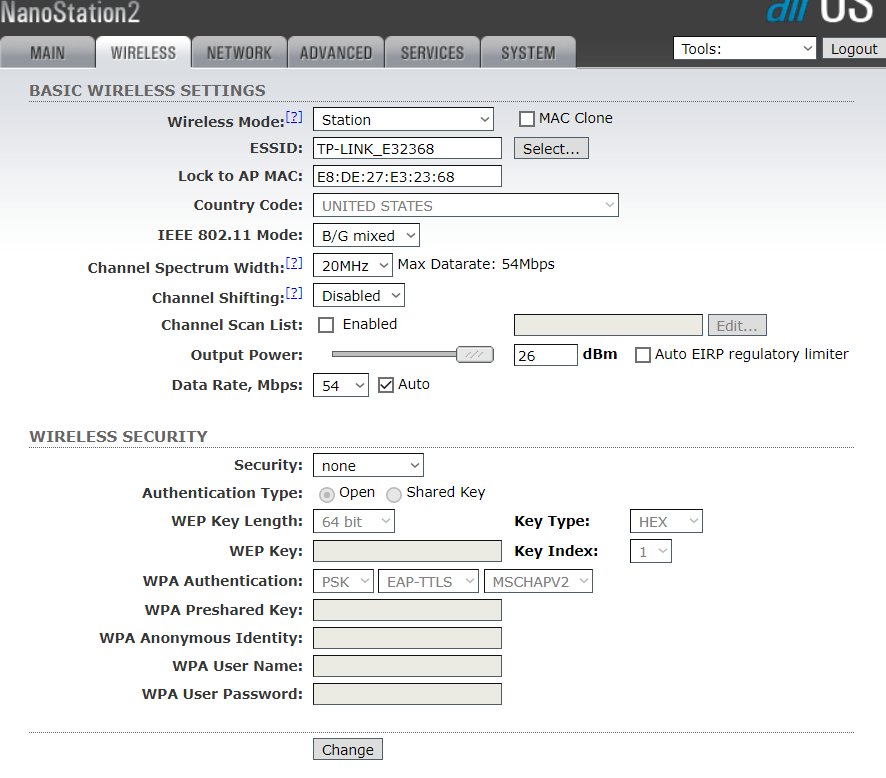The height and width of the screenshot is (778, 886).
Task: Go to the SYSTEM tab
Action: coord(528,53)
